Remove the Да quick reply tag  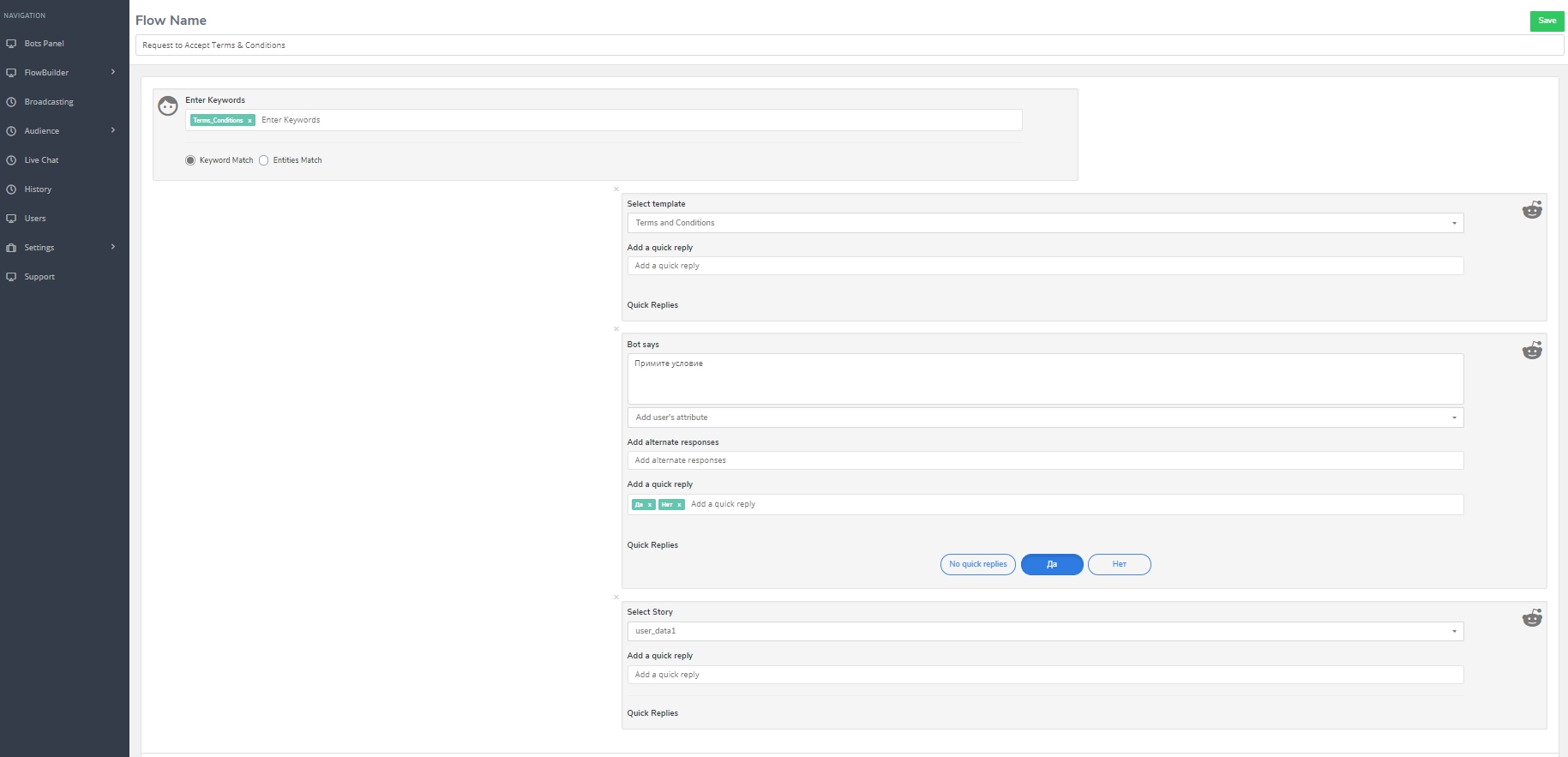click(x=650, y=505)
